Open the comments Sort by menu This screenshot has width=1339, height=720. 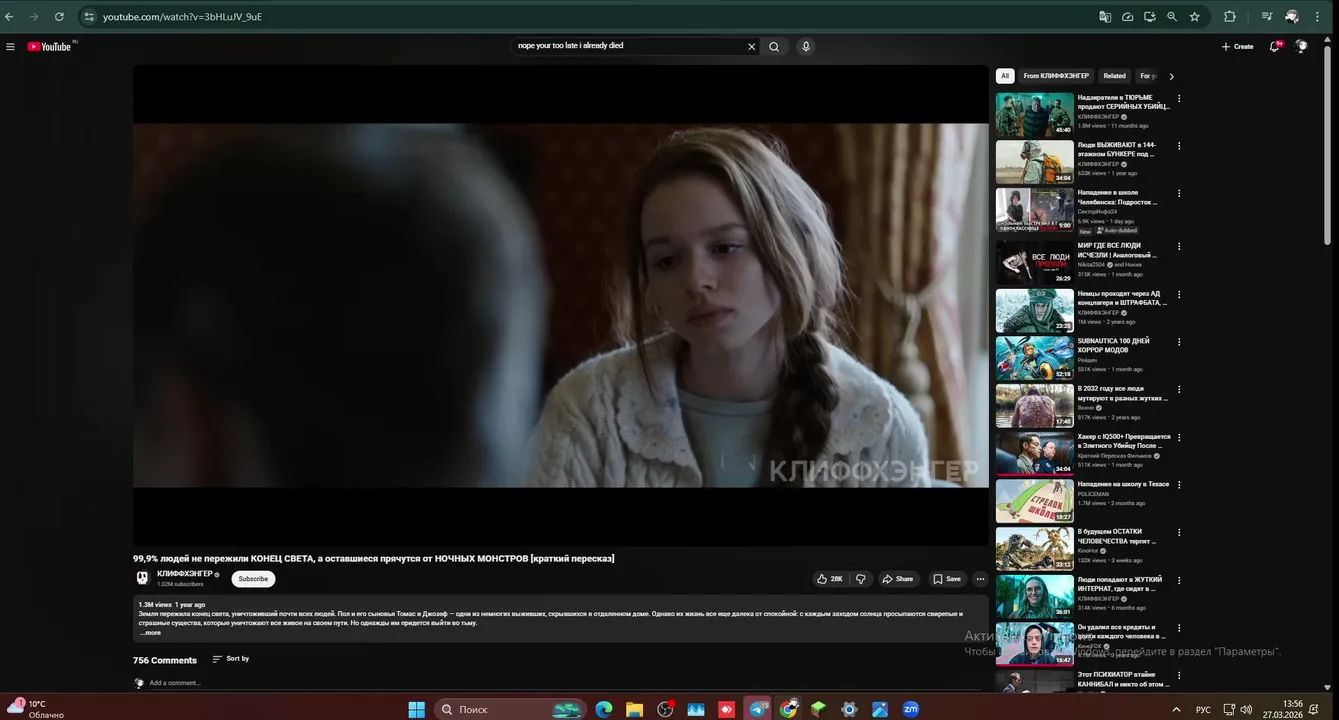click(231, 659)
